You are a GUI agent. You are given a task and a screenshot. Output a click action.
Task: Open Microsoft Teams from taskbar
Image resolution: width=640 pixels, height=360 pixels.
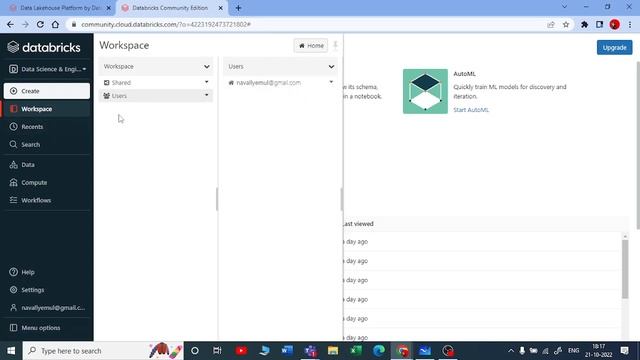coord(310,351)
